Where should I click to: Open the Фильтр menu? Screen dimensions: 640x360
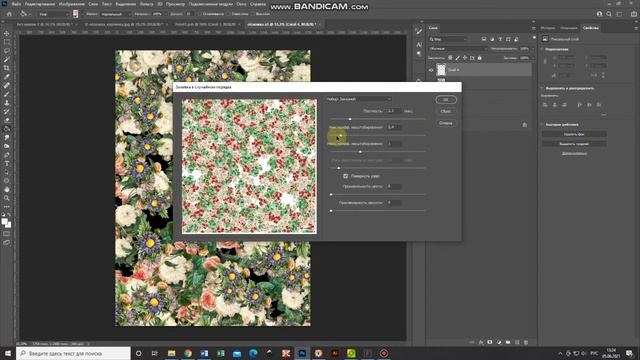[146, 4]
